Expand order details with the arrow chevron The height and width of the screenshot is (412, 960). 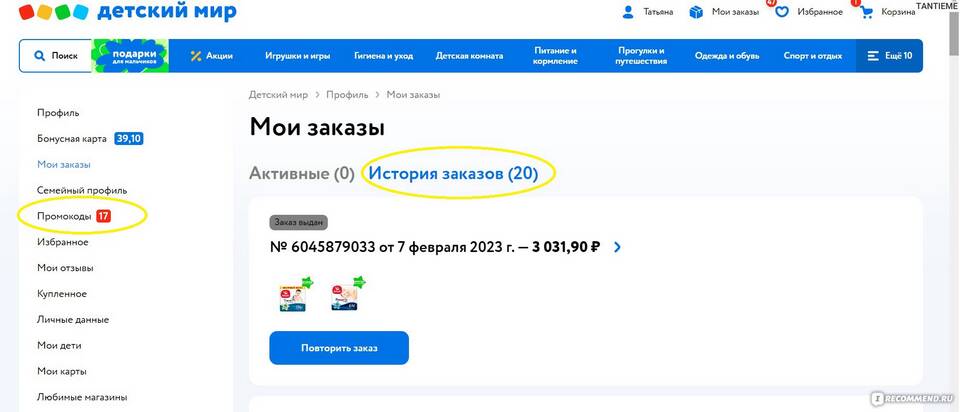pyautogui.click(x=617, y=247)
